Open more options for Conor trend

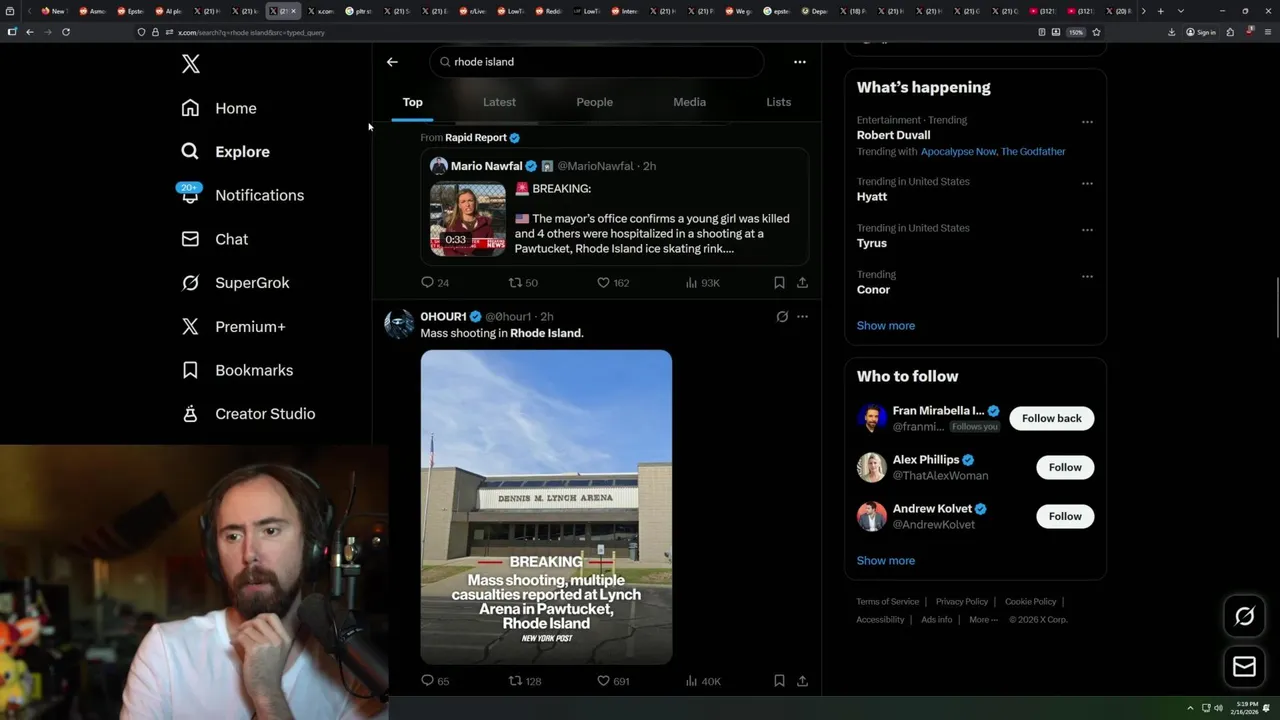click(x=1087, y=276)
